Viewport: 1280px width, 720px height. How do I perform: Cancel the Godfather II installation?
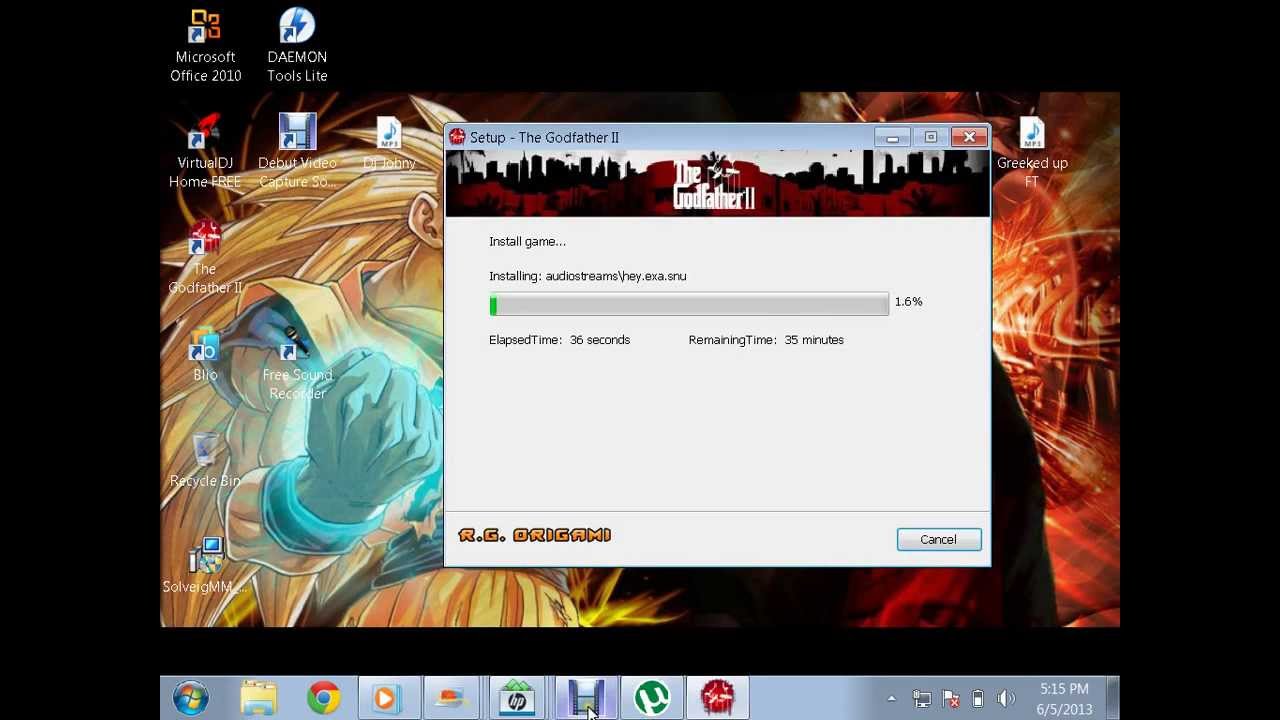pyautogui.click(x=938, y=539)
